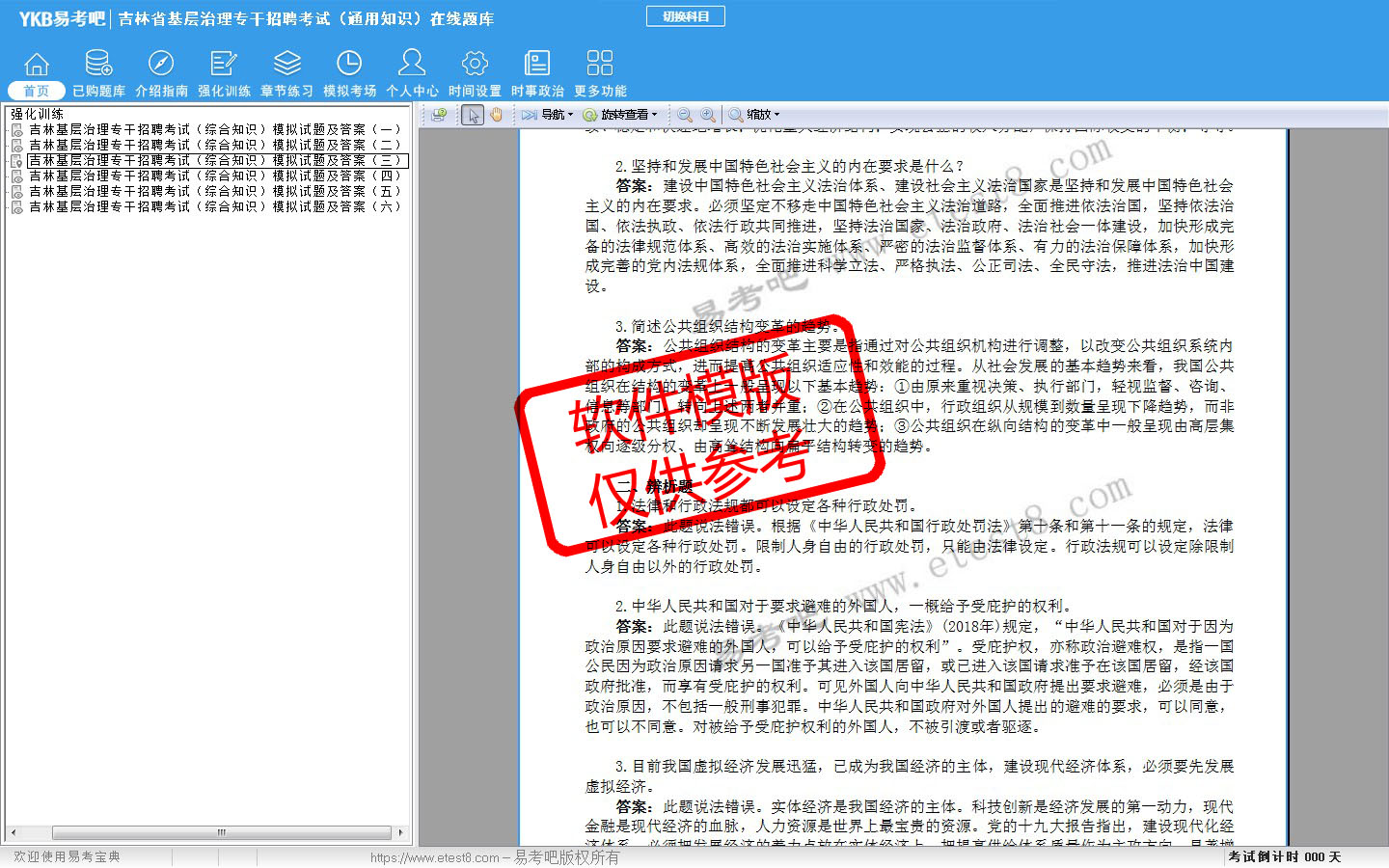Activate the arrow select tool

click(x=473, y=115)
